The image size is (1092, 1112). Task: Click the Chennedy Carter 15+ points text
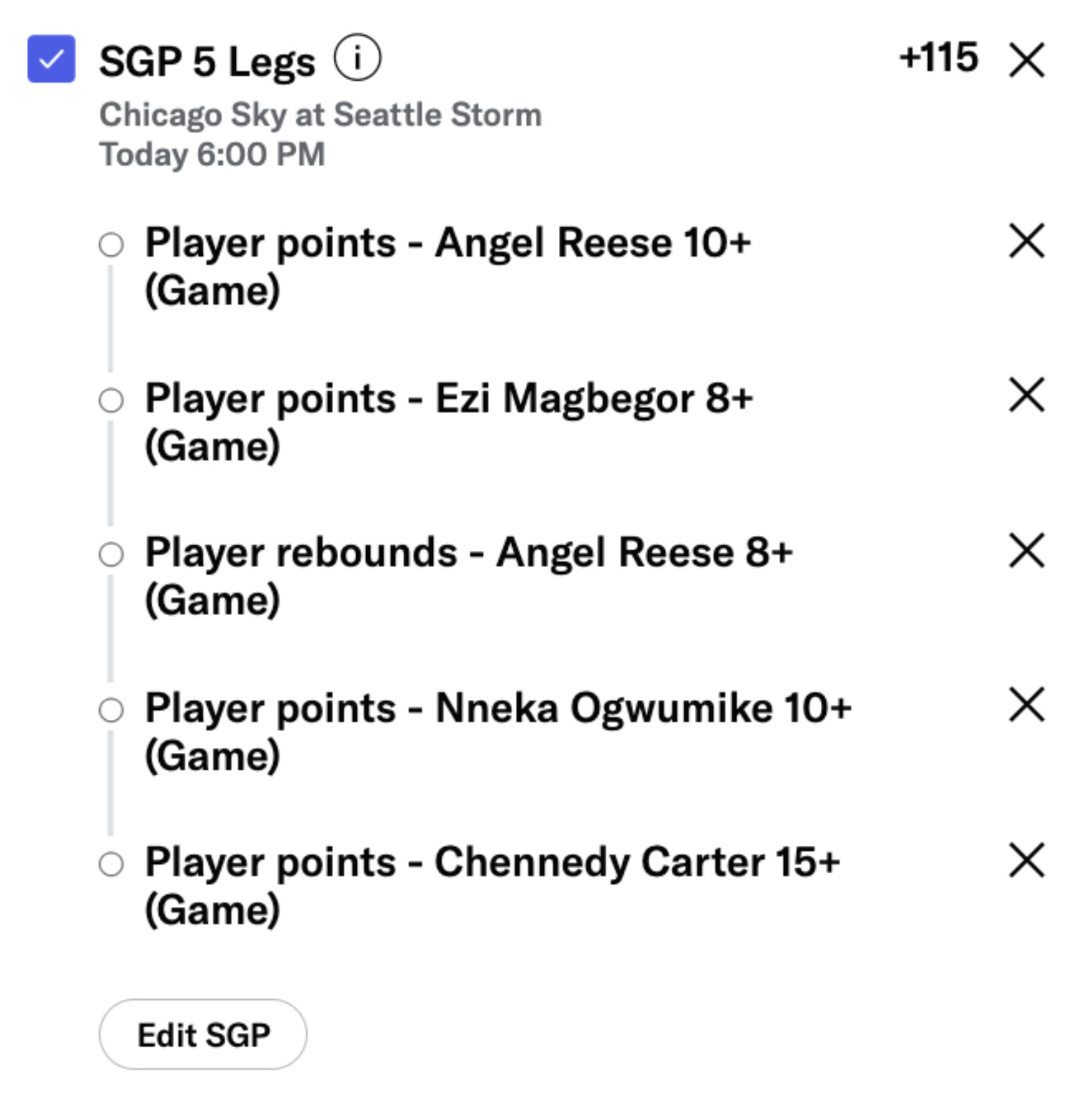[x=492, y=862]
